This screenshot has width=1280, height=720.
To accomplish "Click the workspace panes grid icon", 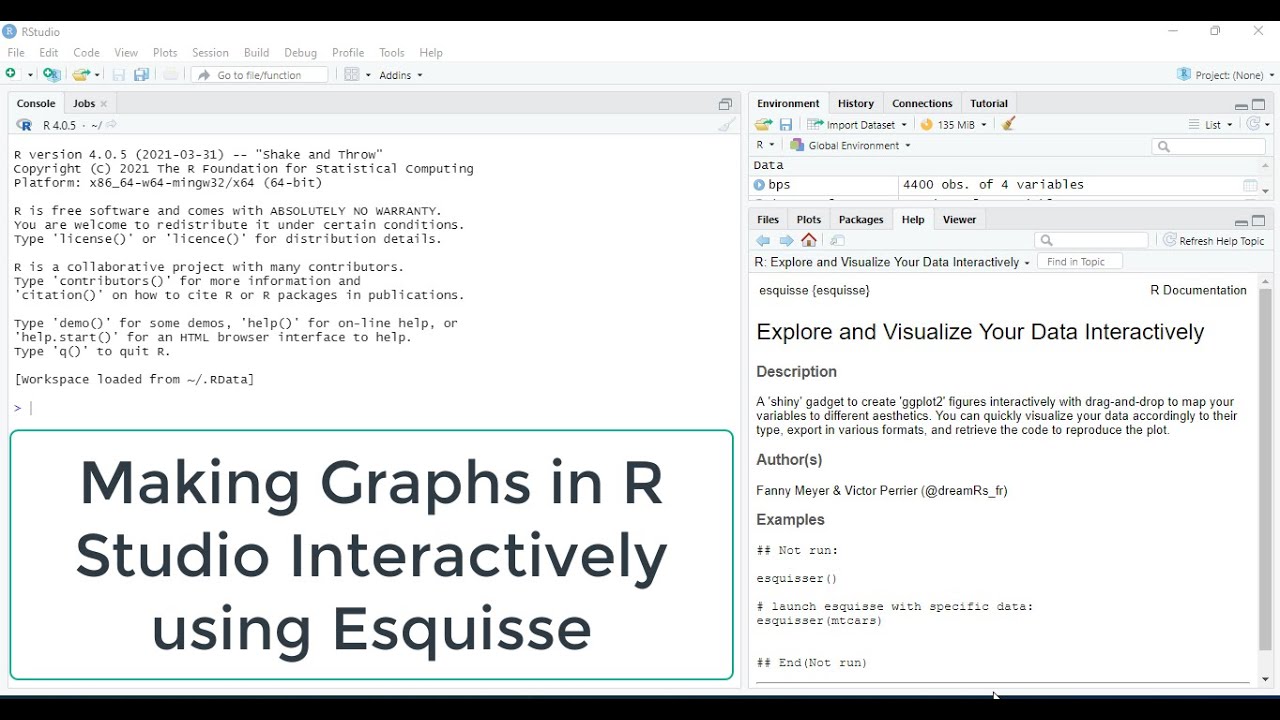I will pos(352,75).
